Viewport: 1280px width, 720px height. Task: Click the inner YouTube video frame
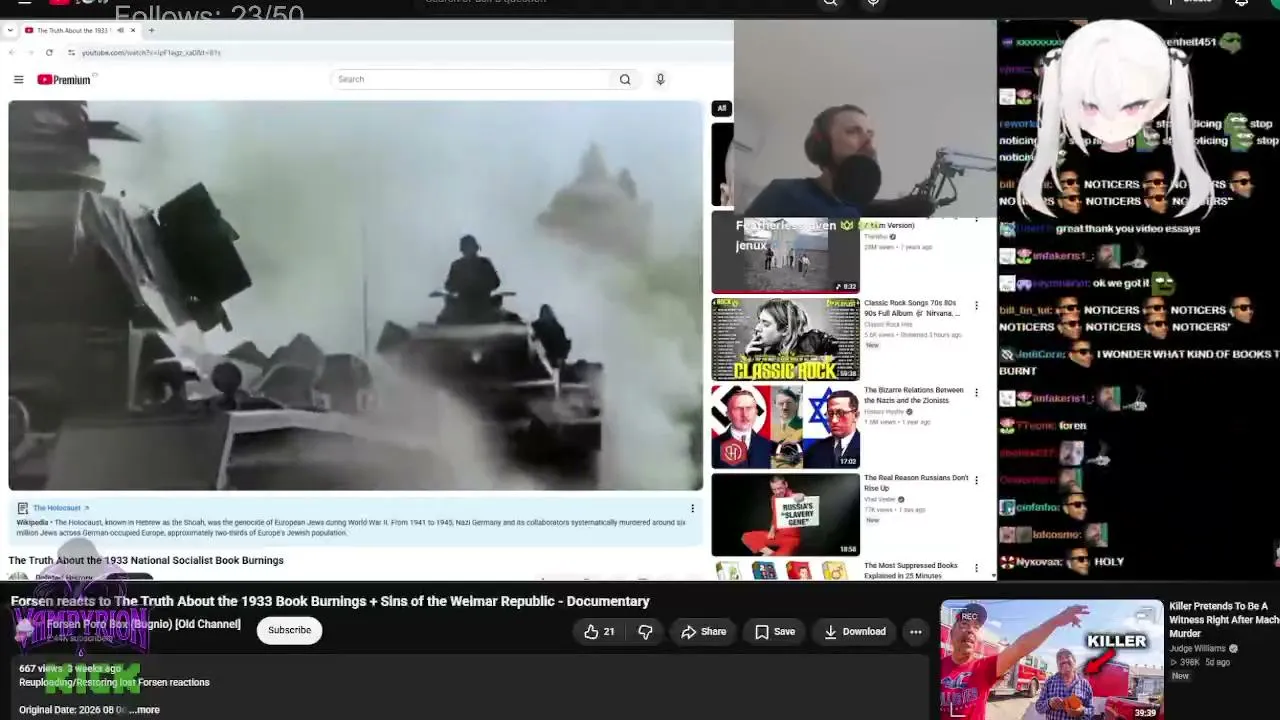click(355, 295)
